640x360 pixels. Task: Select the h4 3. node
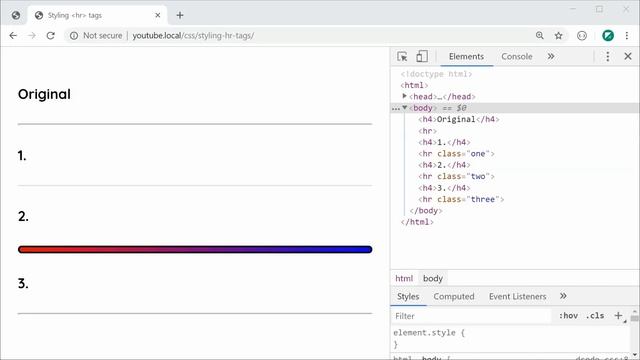pyautogui.click(x=444, y=188)
